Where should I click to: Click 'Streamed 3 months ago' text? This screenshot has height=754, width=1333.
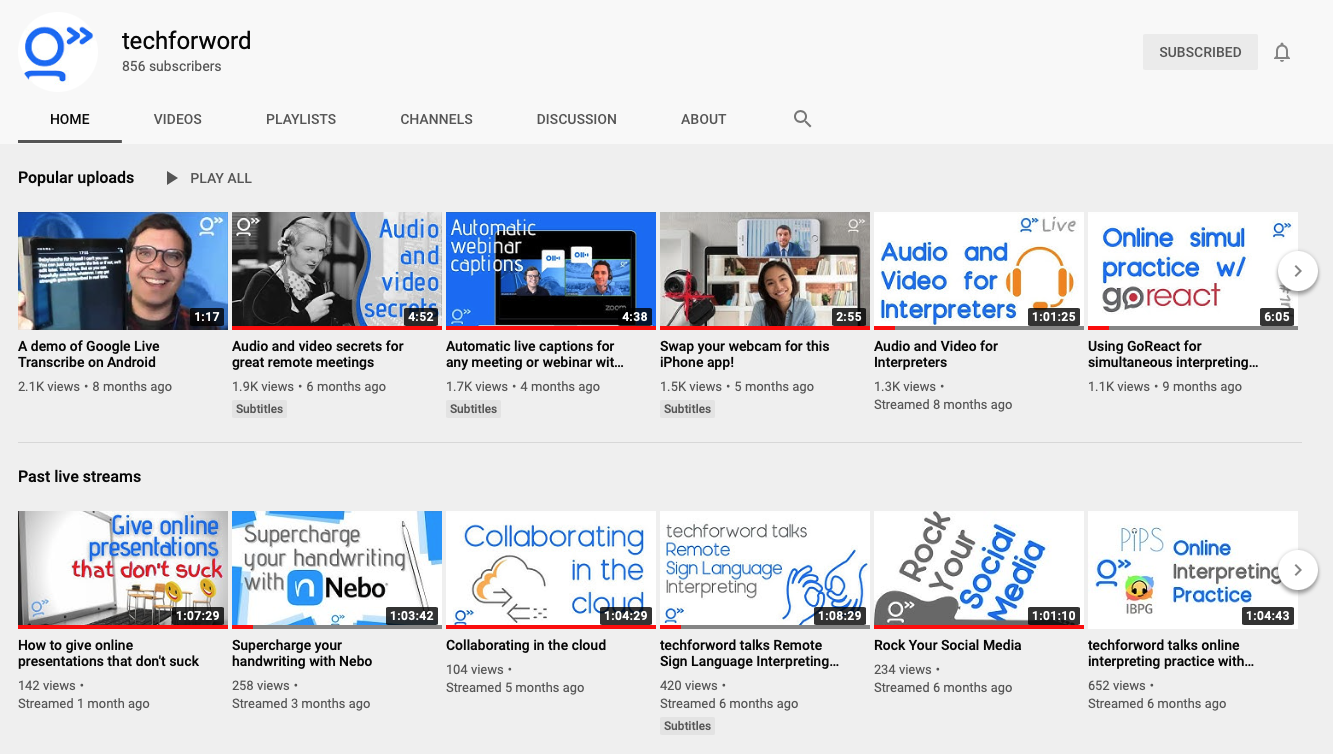pos(301,704)
